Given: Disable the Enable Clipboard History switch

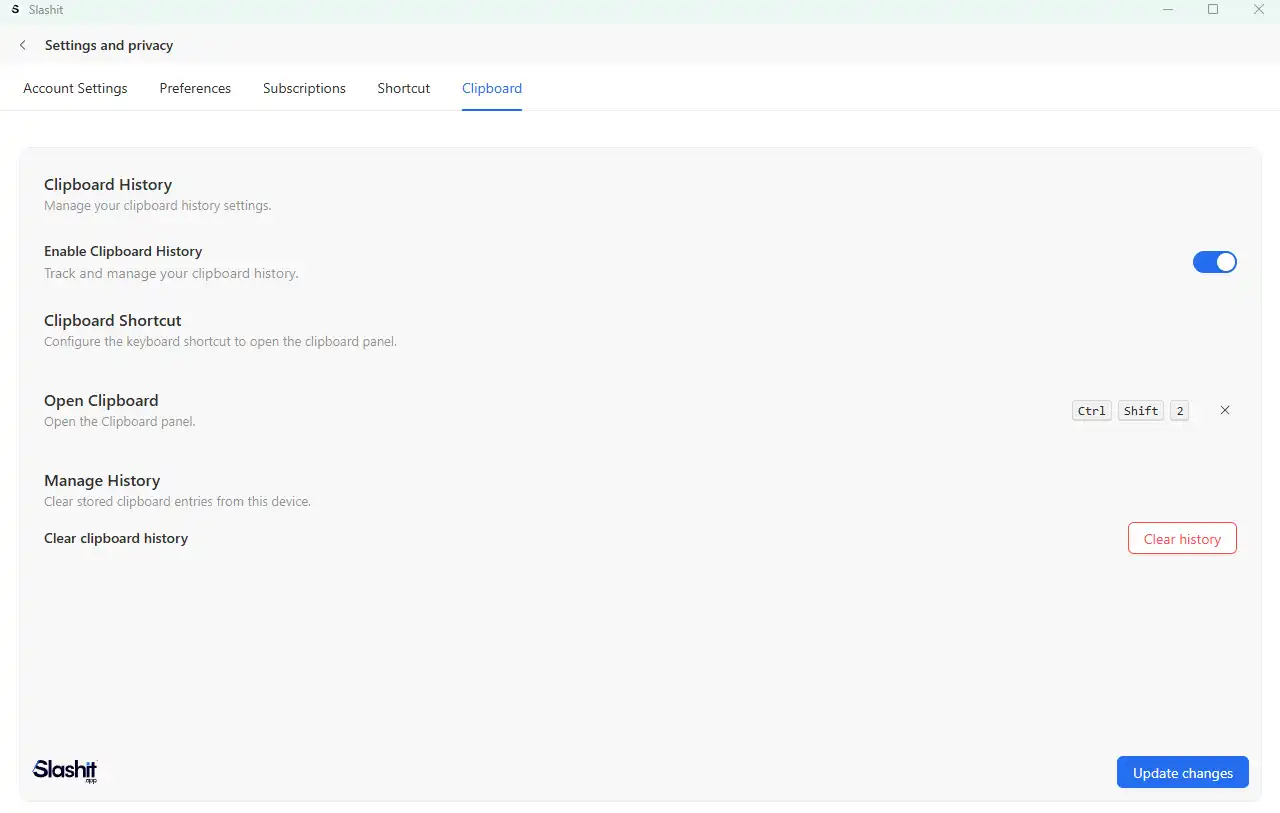Looking at the screenshot, I should pyautogui.click(x=1215, y=262).
